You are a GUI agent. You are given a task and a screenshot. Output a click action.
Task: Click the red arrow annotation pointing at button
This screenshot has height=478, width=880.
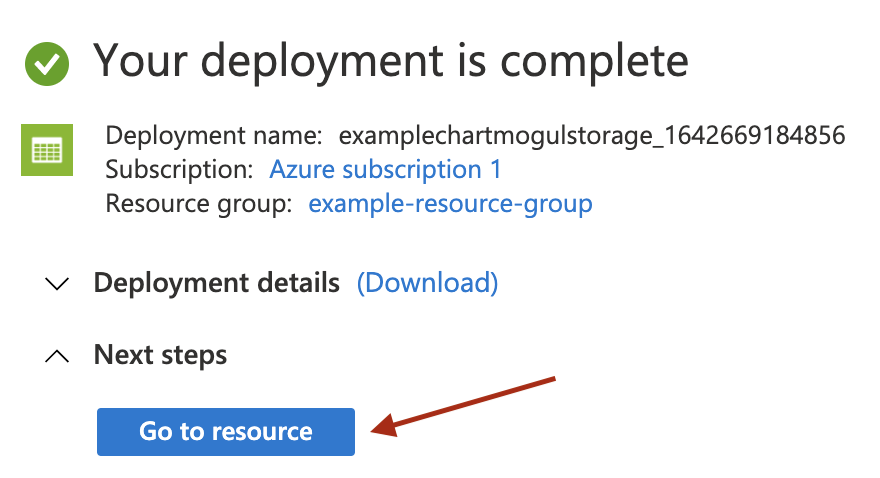[x=464, y=406]
